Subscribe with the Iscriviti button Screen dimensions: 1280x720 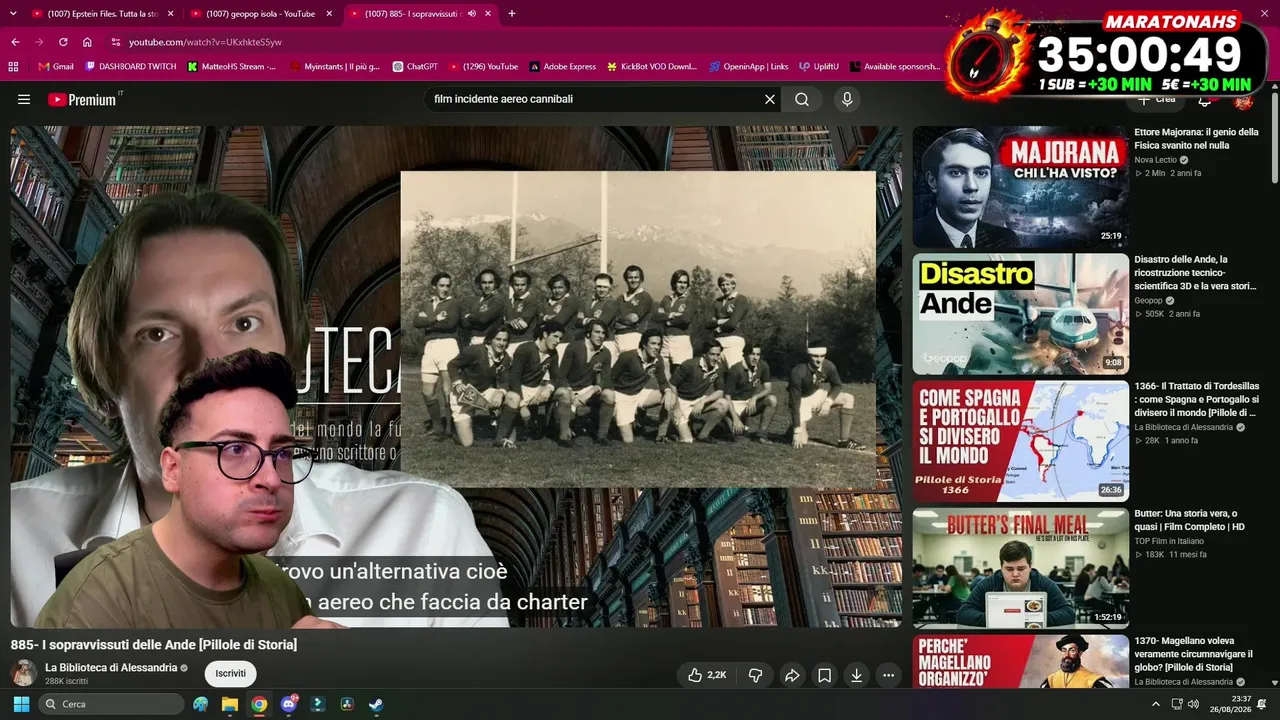click(231, 674)
